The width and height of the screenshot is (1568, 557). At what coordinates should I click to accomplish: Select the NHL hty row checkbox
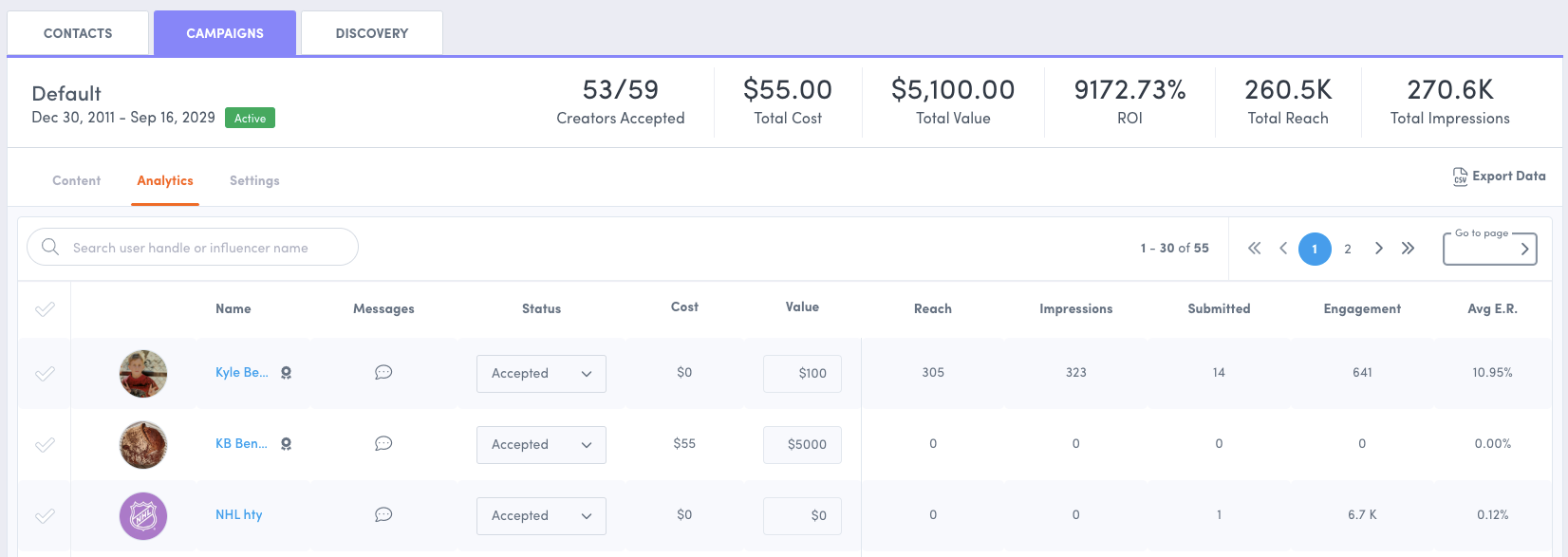(45, 516)
